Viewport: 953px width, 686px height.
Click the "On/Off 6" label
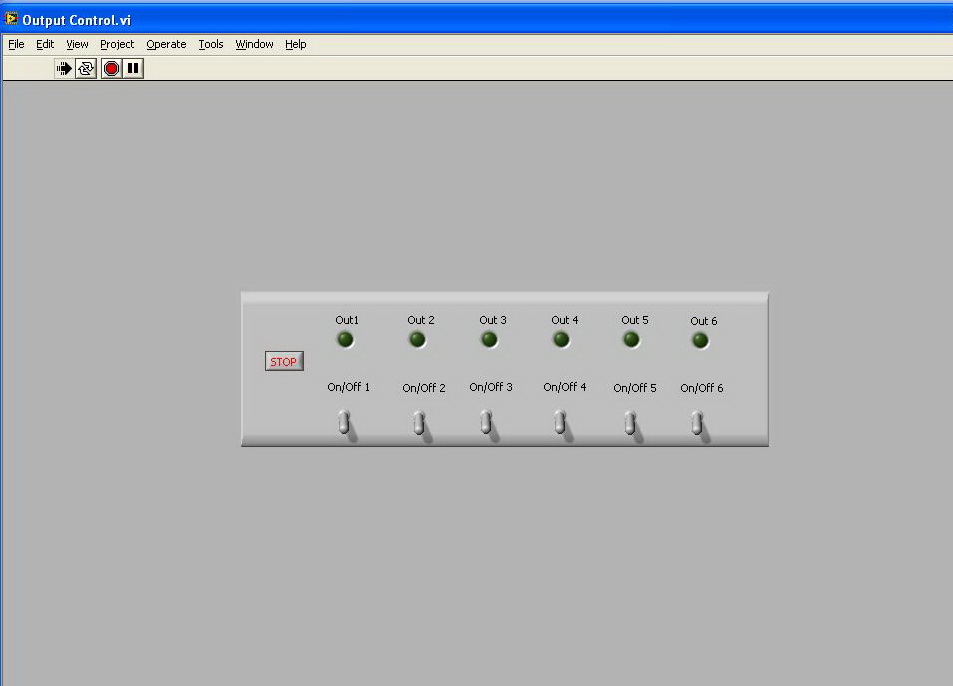click(x=701, y=388)
